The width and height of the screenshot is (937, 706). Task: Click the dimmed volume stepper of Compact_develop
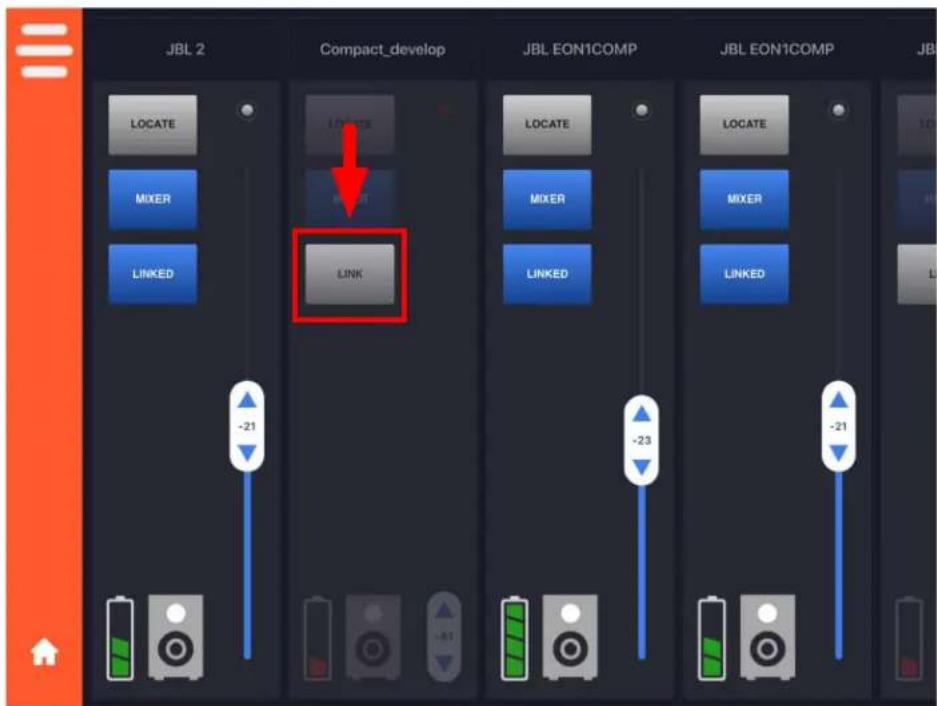pyautogui.click(x=444, y=637)
